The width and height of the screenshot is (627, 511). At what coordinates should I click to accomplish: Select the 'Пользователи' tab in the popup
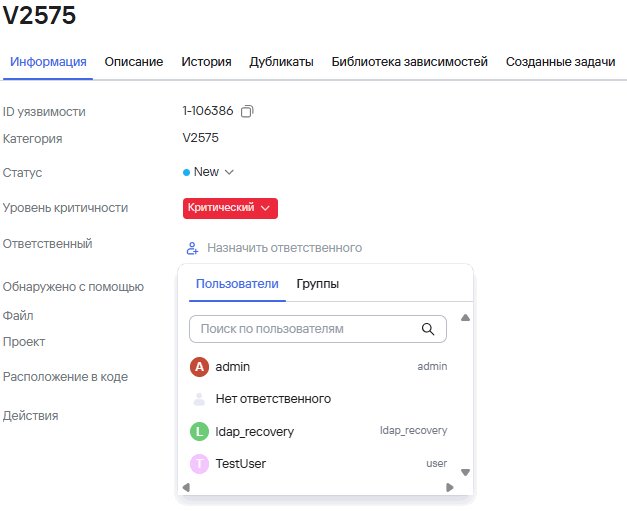click(x=237, y=284)
